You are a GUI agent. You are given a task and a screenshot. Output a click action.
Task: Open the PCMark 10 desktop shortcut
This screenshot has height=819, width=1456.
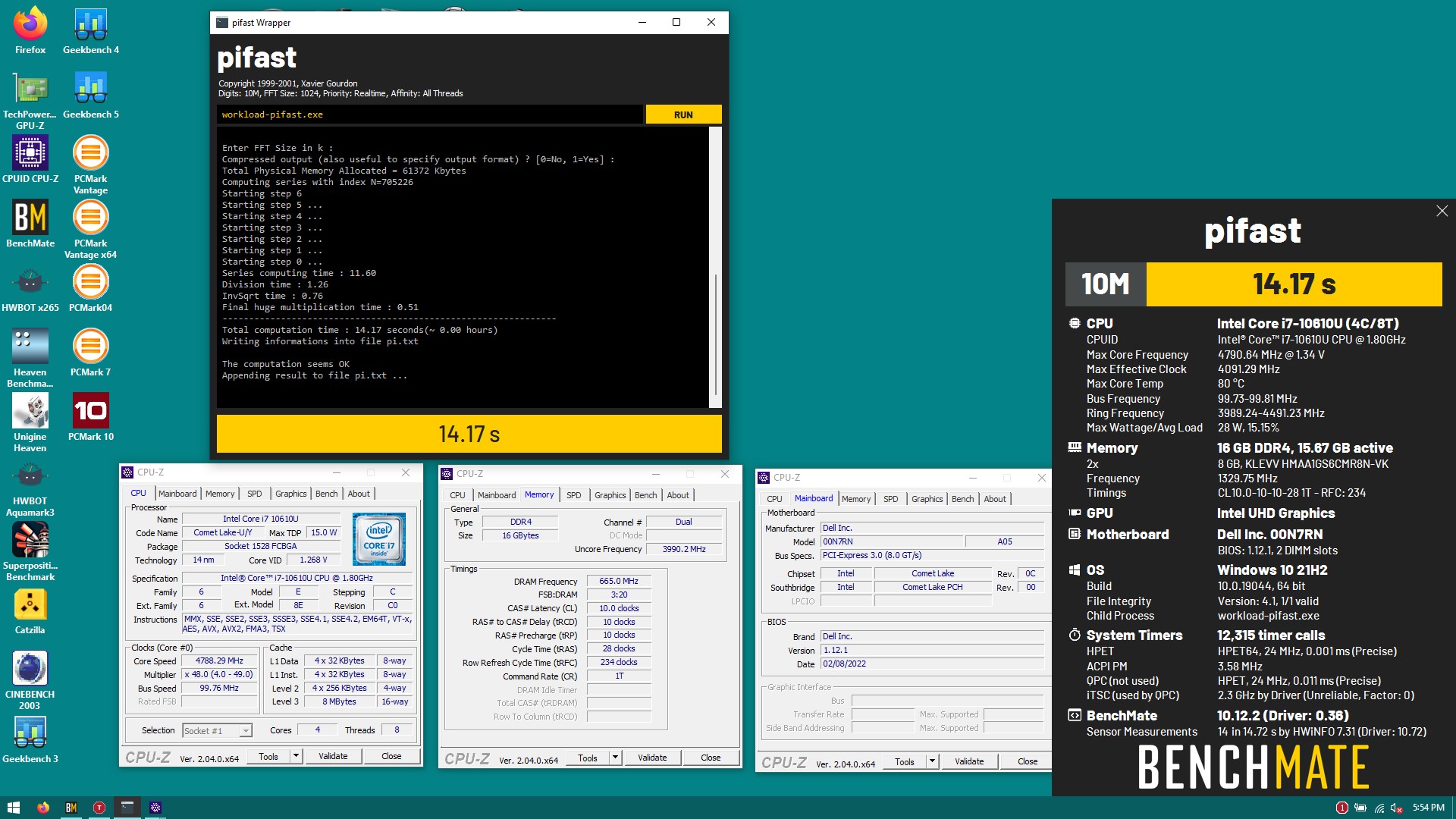(91, 418)
